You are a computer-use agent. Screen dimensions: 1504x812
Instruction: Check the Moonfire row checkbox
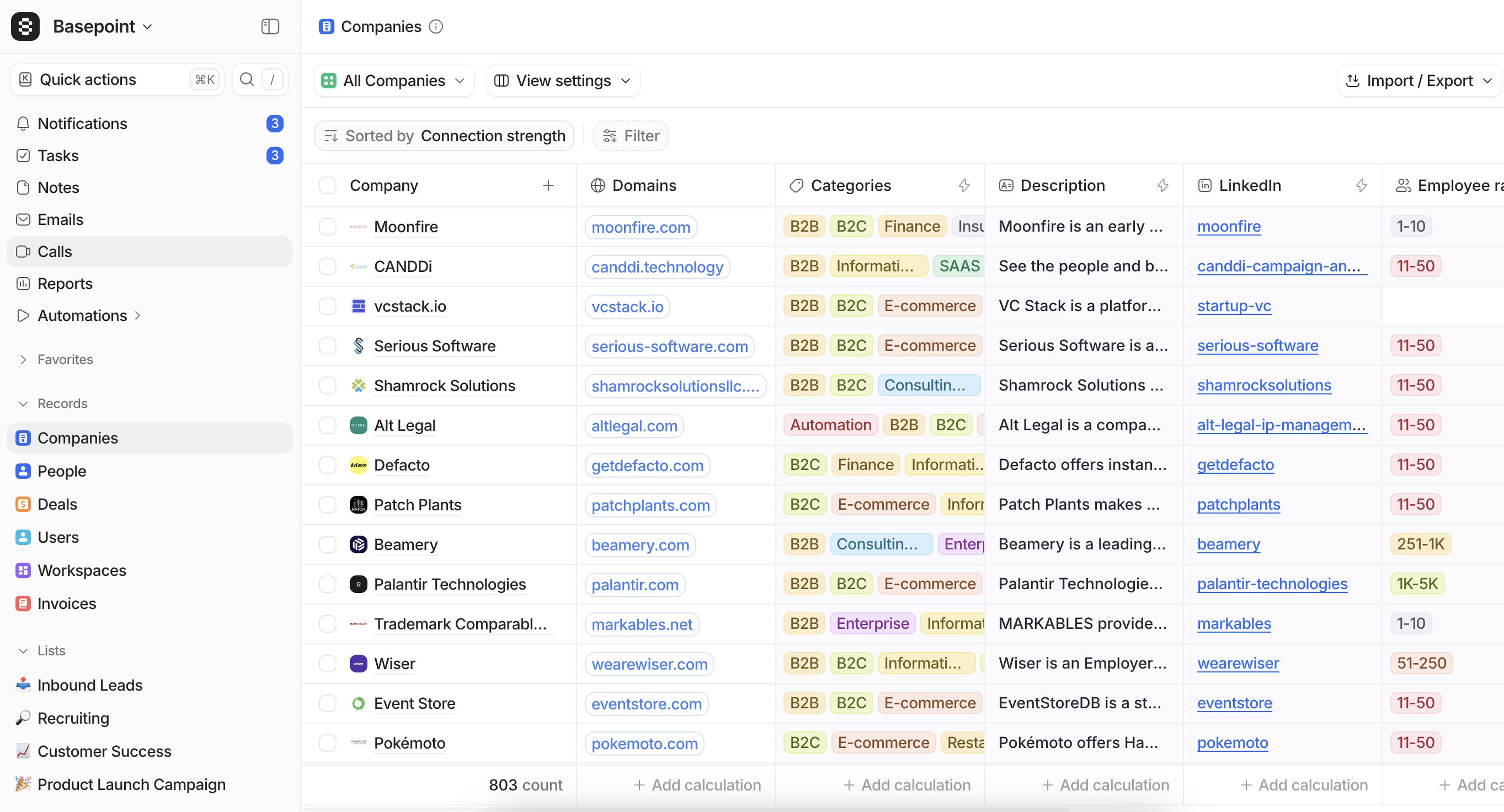click(x=327, y=227)
